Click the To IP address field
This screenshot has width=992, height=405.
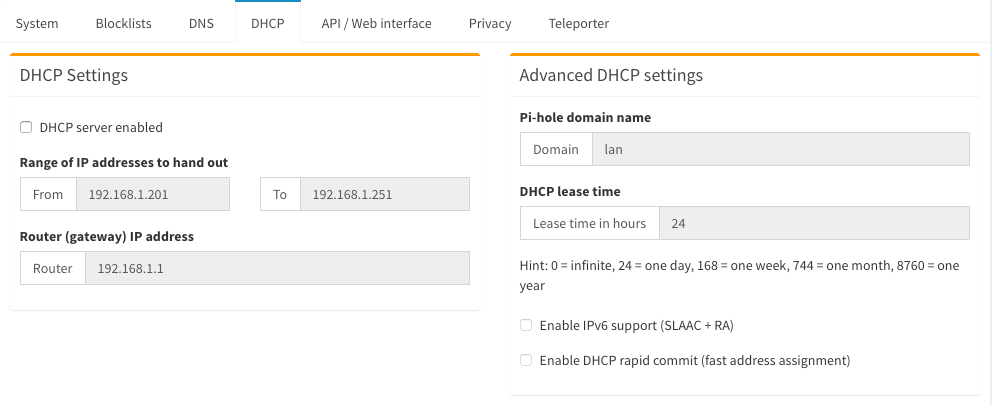coord(385,194)
